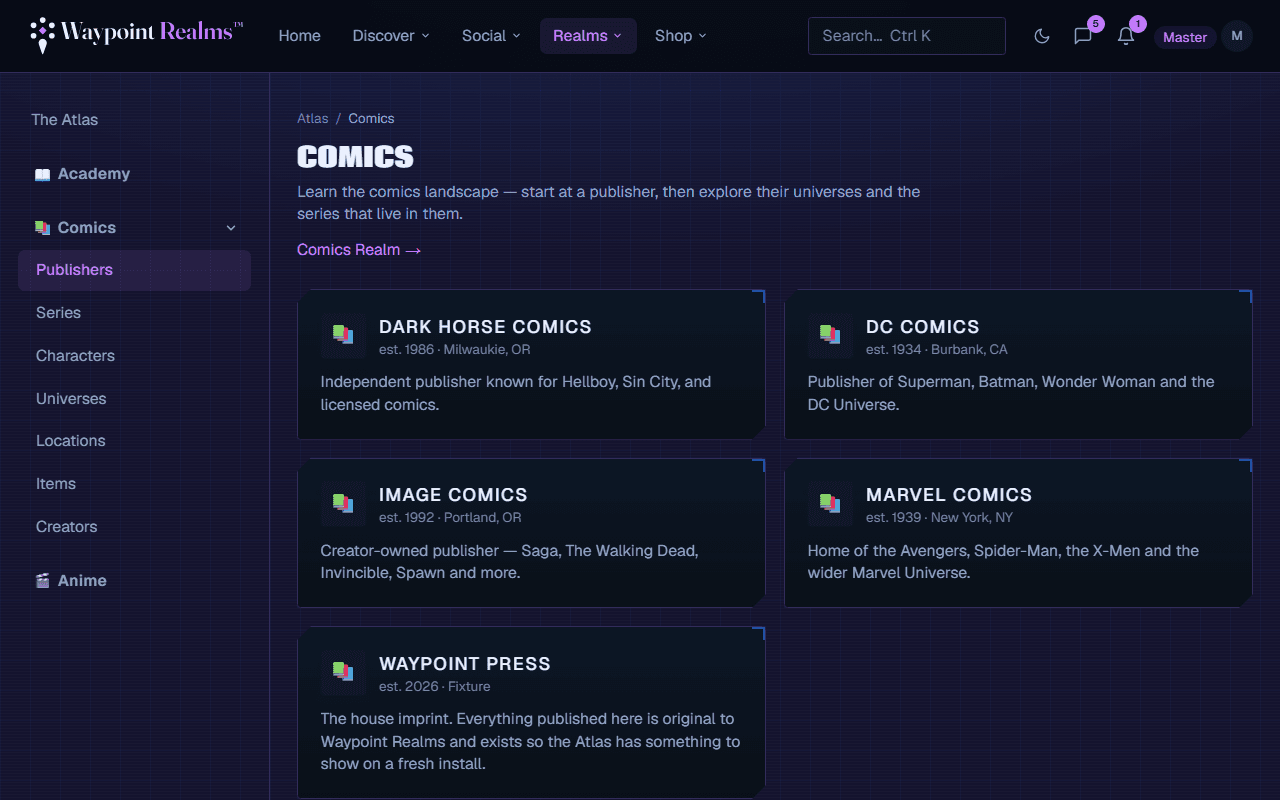1280x800 pixels.
Task: Open the Anime sidebar section
Action: pyautogui.click(x=134, y=581)
